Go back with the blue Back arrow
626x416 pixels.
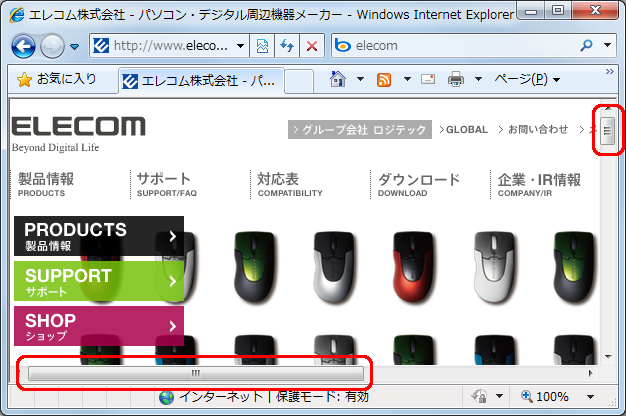point(24,46)
